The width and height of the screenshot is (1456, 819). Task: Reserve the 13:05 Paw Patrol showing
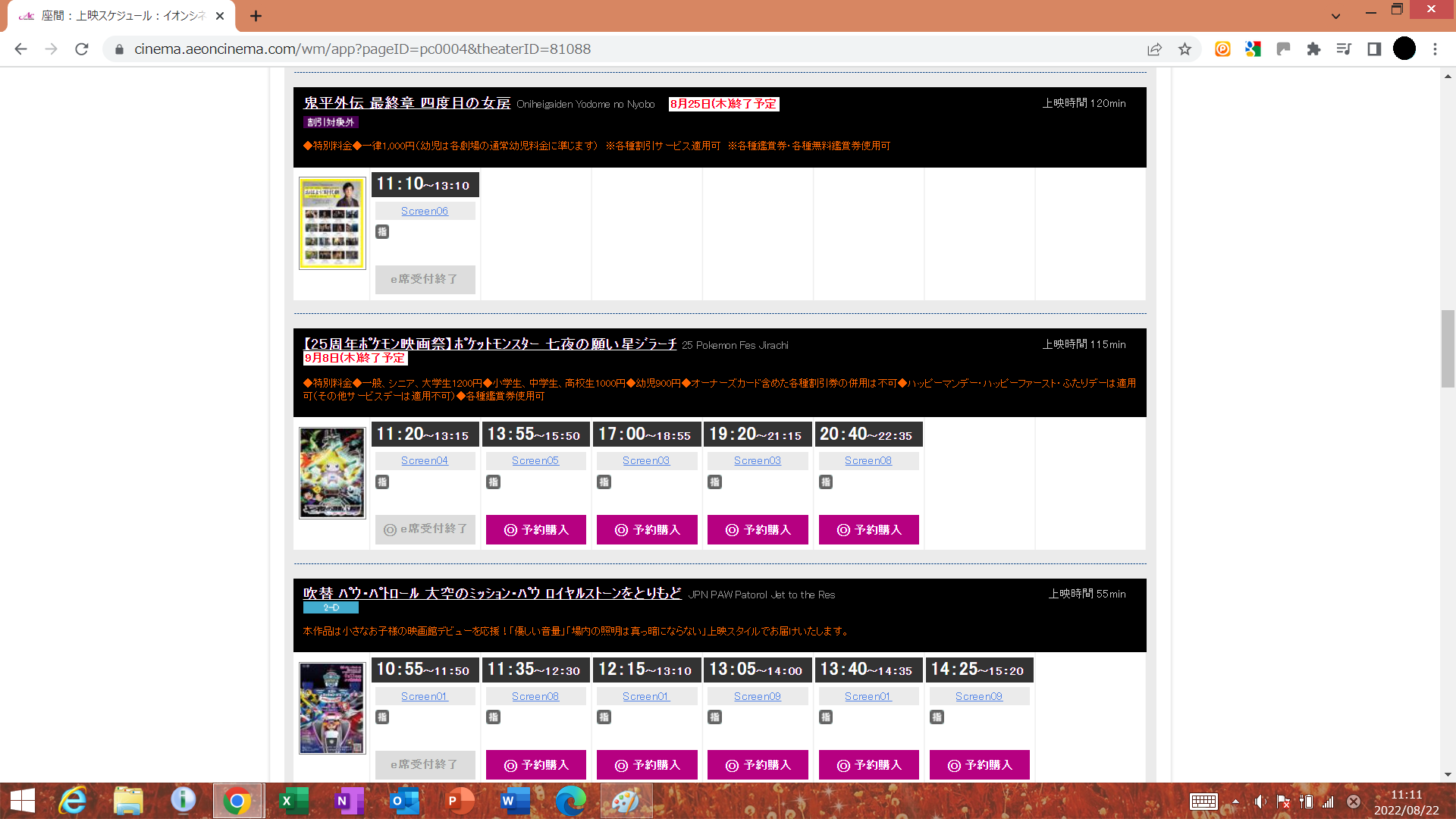click(x=758, y=765)
